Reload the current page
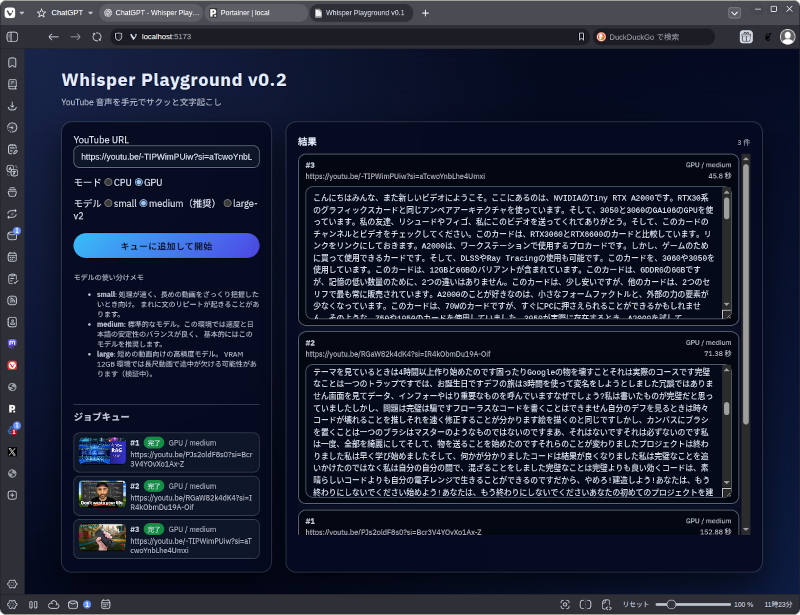The height and width of the screenshot is (615, 800). (97, 36)
